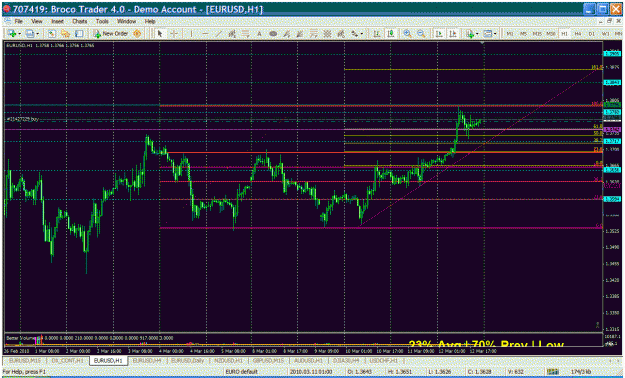Zoom in on the chart
Viewport: 625px width, 378px height.
407,34
